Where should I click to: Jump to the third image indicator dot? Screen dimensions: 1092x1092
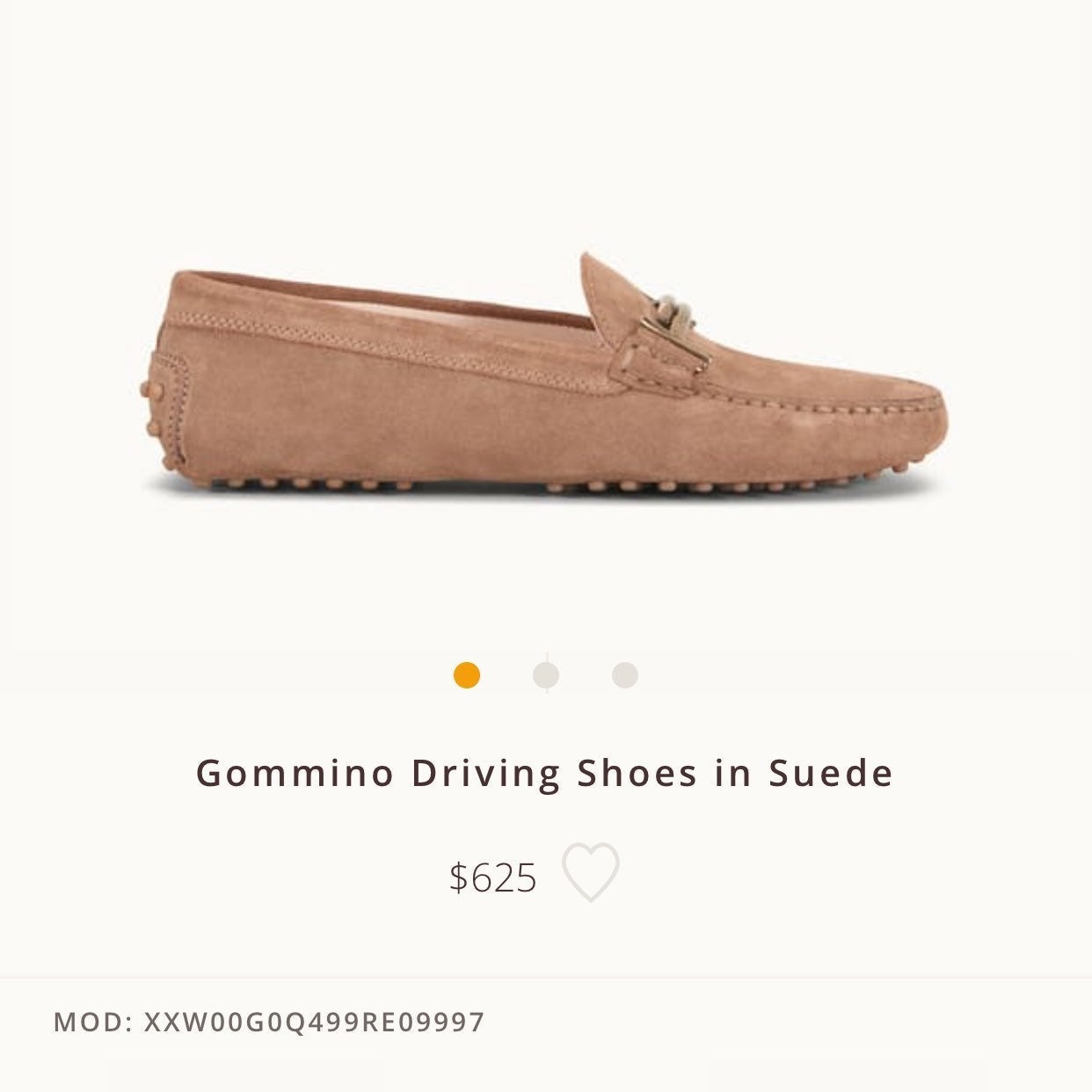pyautogui.click(x=625, y=675)
